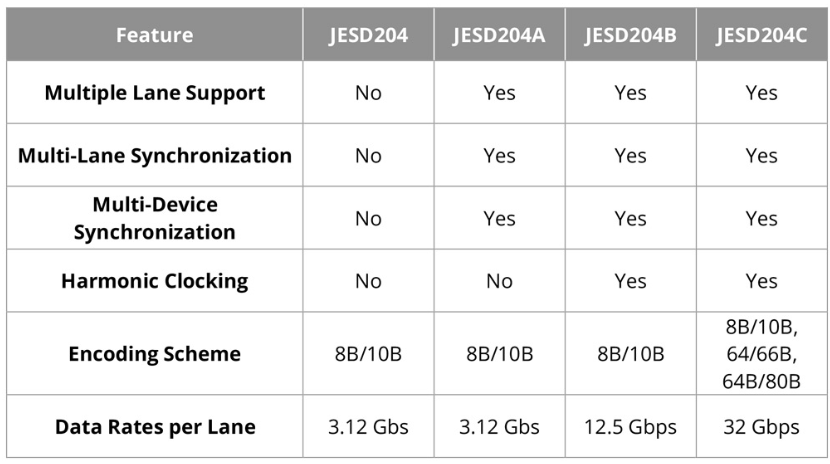Click the JESD204C column header
This screenshot has height=464, width=830.
pyautogui.click(x=762, y=35)
